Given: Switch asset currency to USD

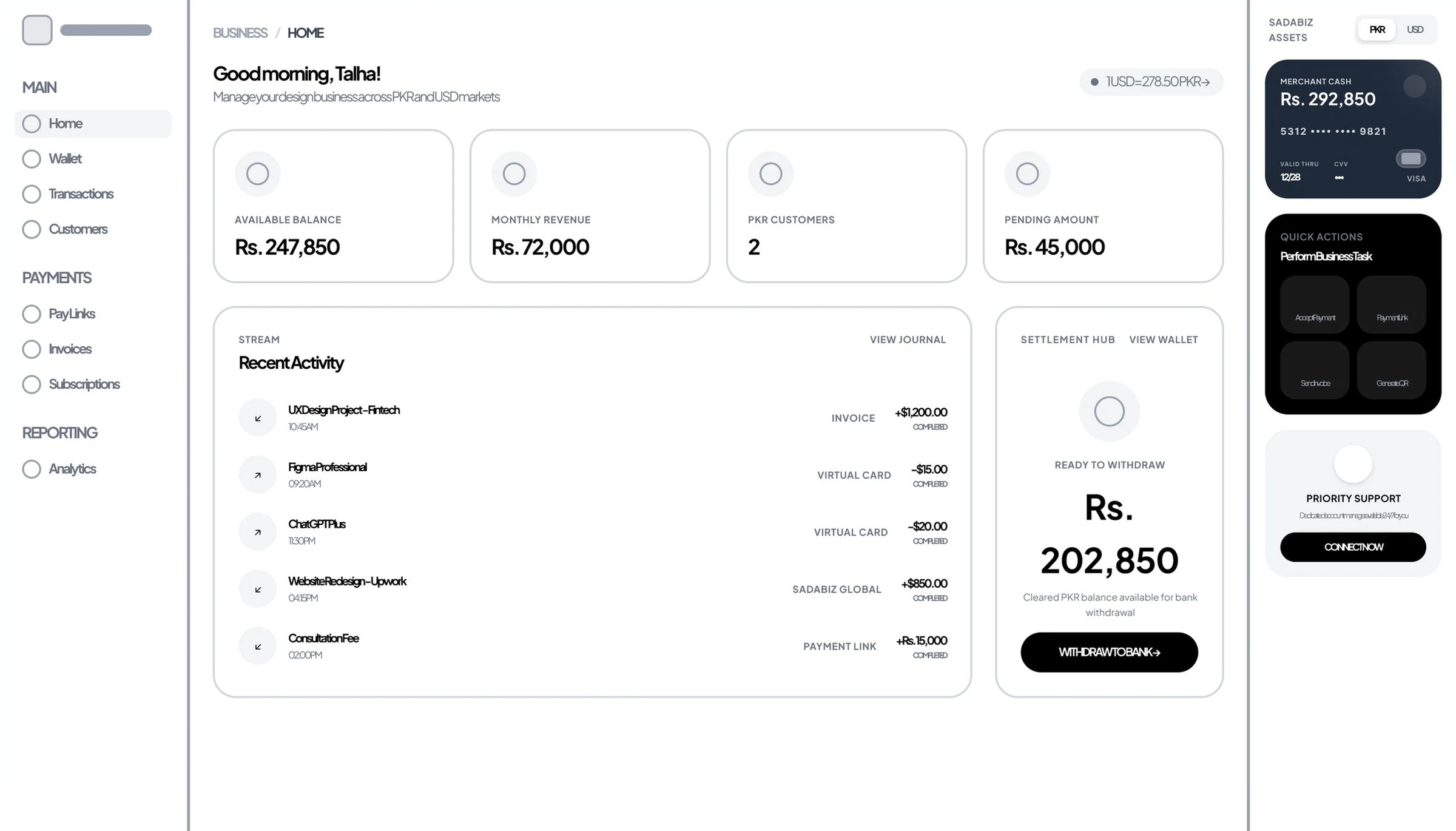Looking at the screenshot, I should [1415, 30].
